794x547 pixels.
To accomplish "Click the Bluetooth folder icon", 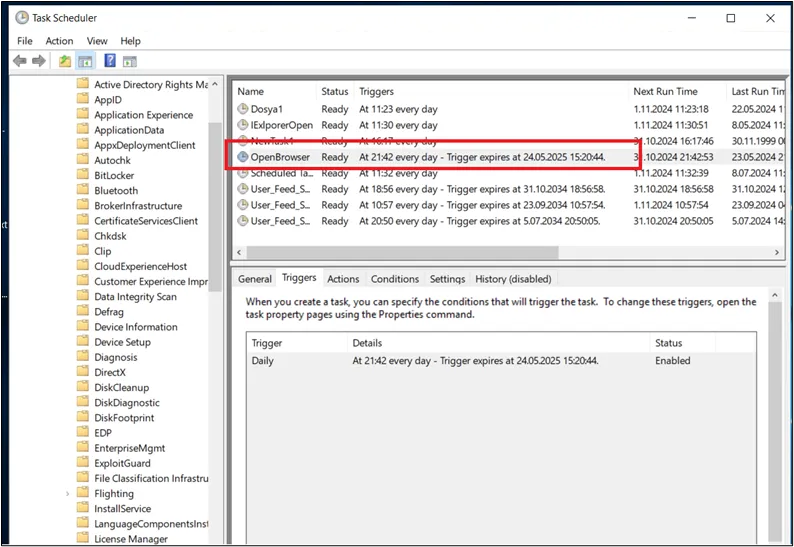I will coord(83,190).
